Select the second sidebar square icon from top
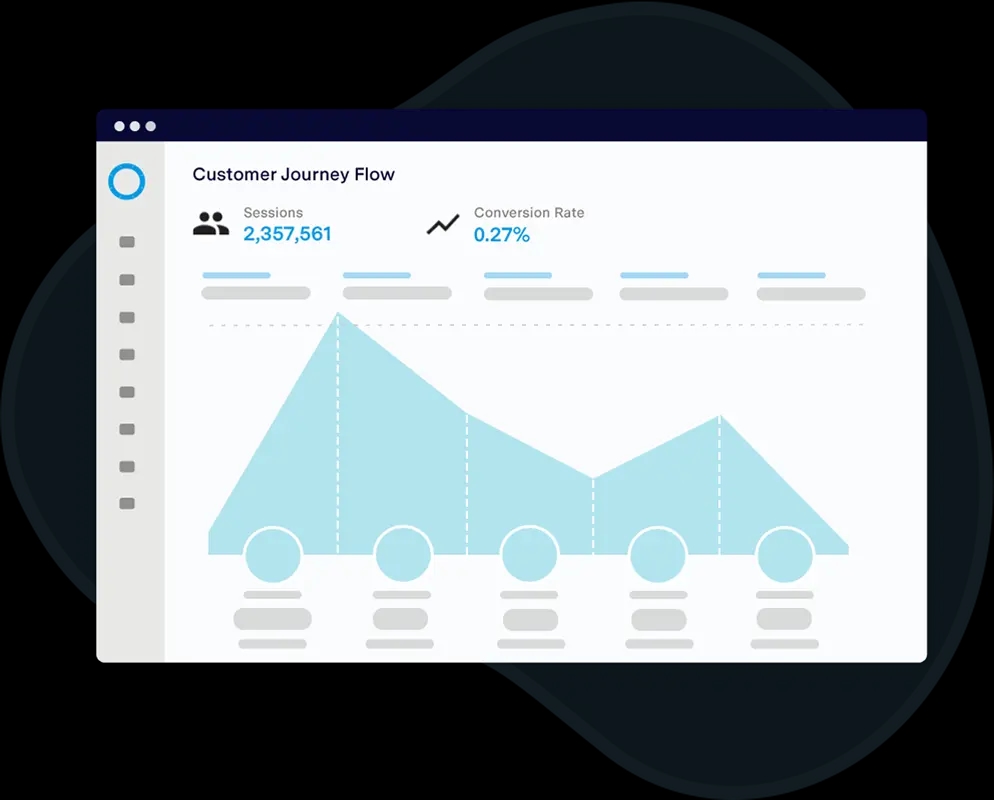994x800 pixels. click(x=127, y=280)
